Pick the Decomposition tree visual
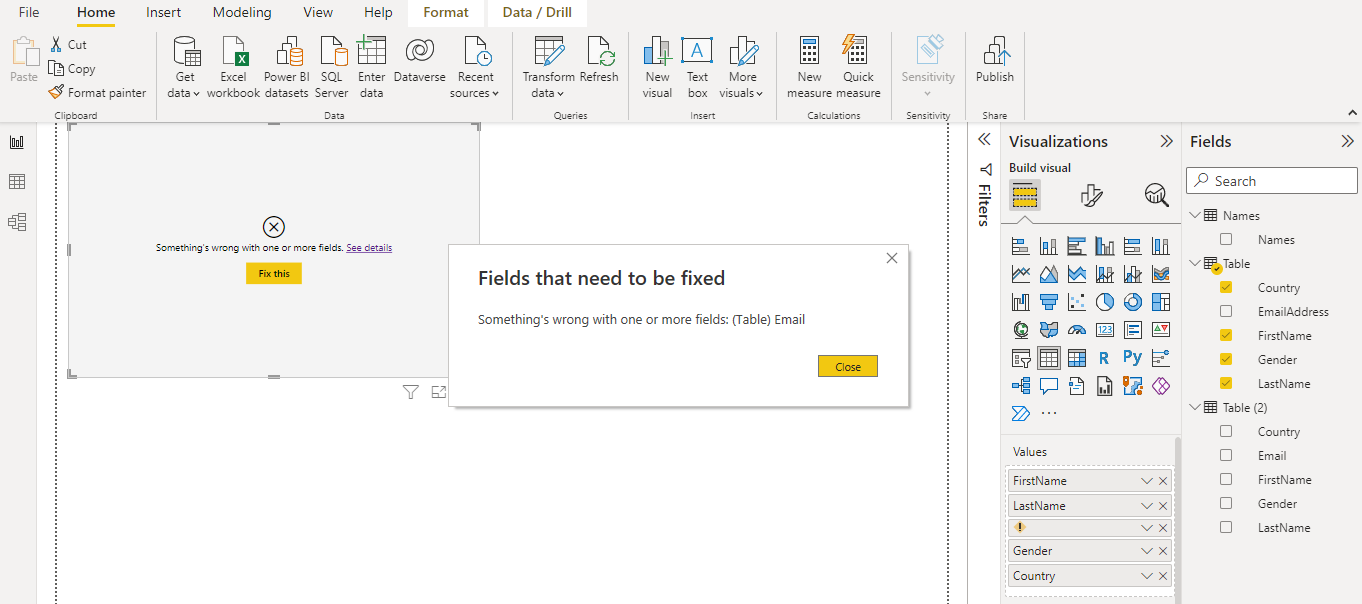The height and width of the screenshot is (604, 1362). click(x=1021, y=386)
